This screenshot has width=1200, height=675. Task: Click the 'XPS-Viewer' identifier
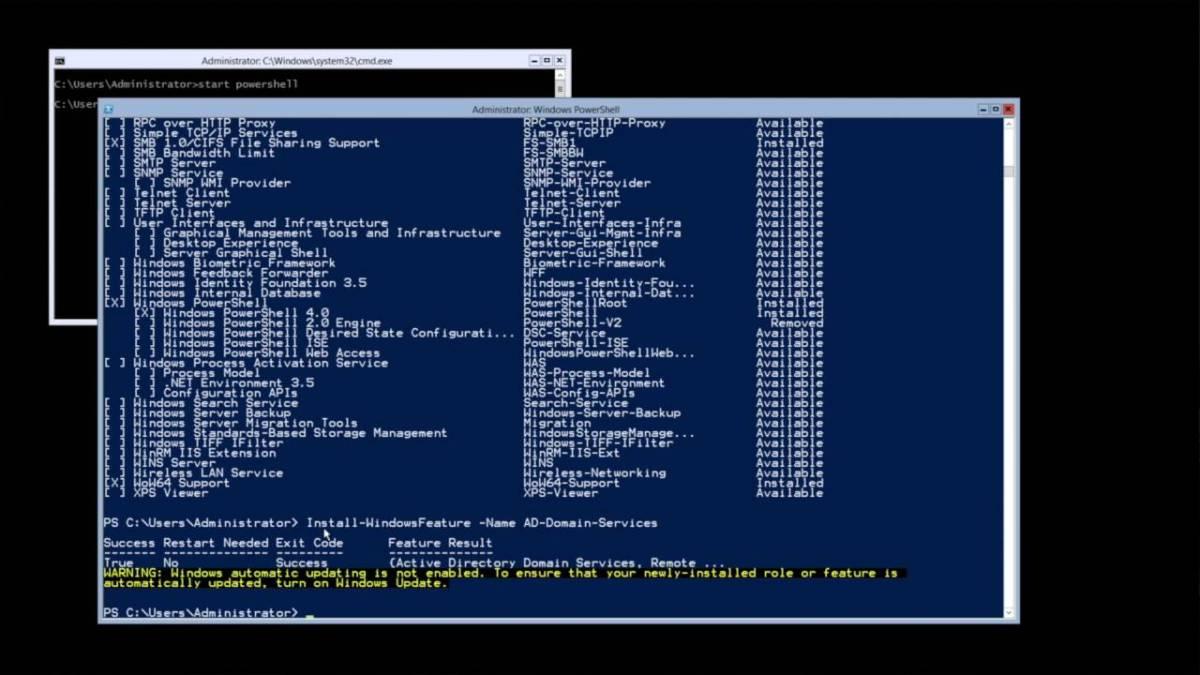click(x=561, y=493)
